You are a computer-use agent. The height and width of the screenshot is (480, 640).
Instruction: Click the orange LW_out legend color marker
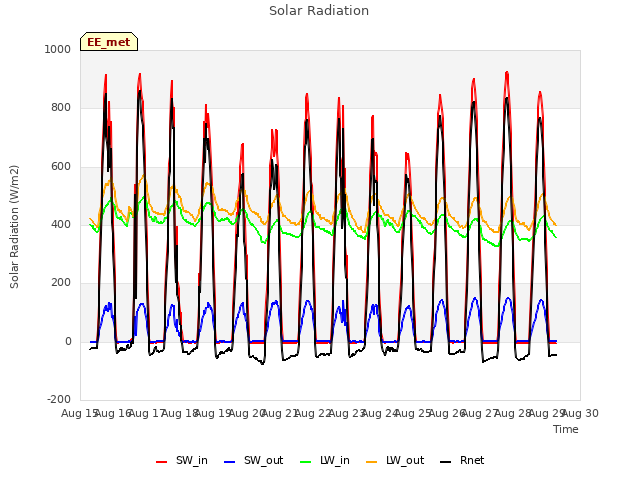pos(372,462)
